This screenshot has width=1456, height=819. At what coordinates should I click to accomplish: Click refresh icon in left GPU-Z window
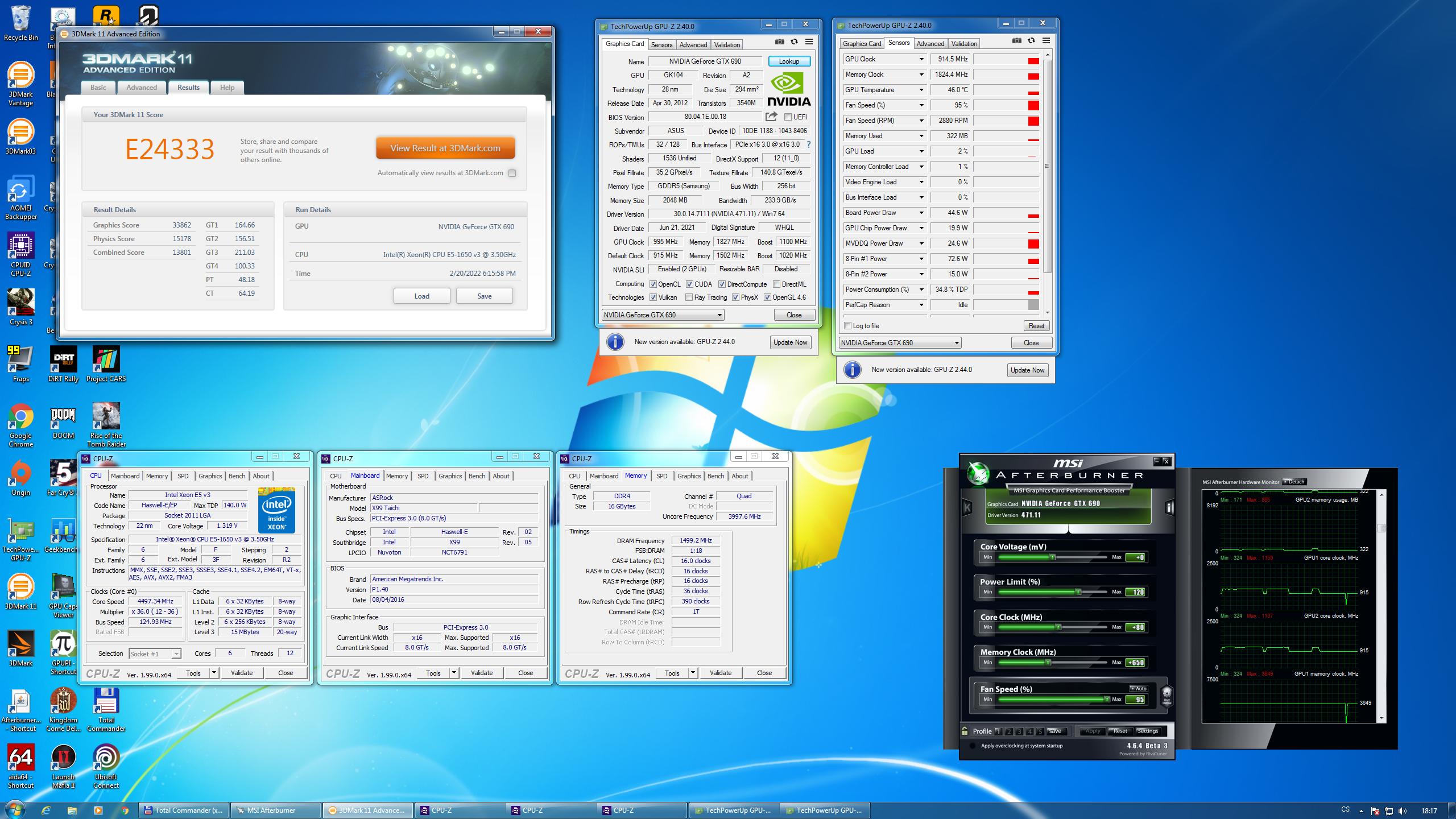(x=795, y=42)
